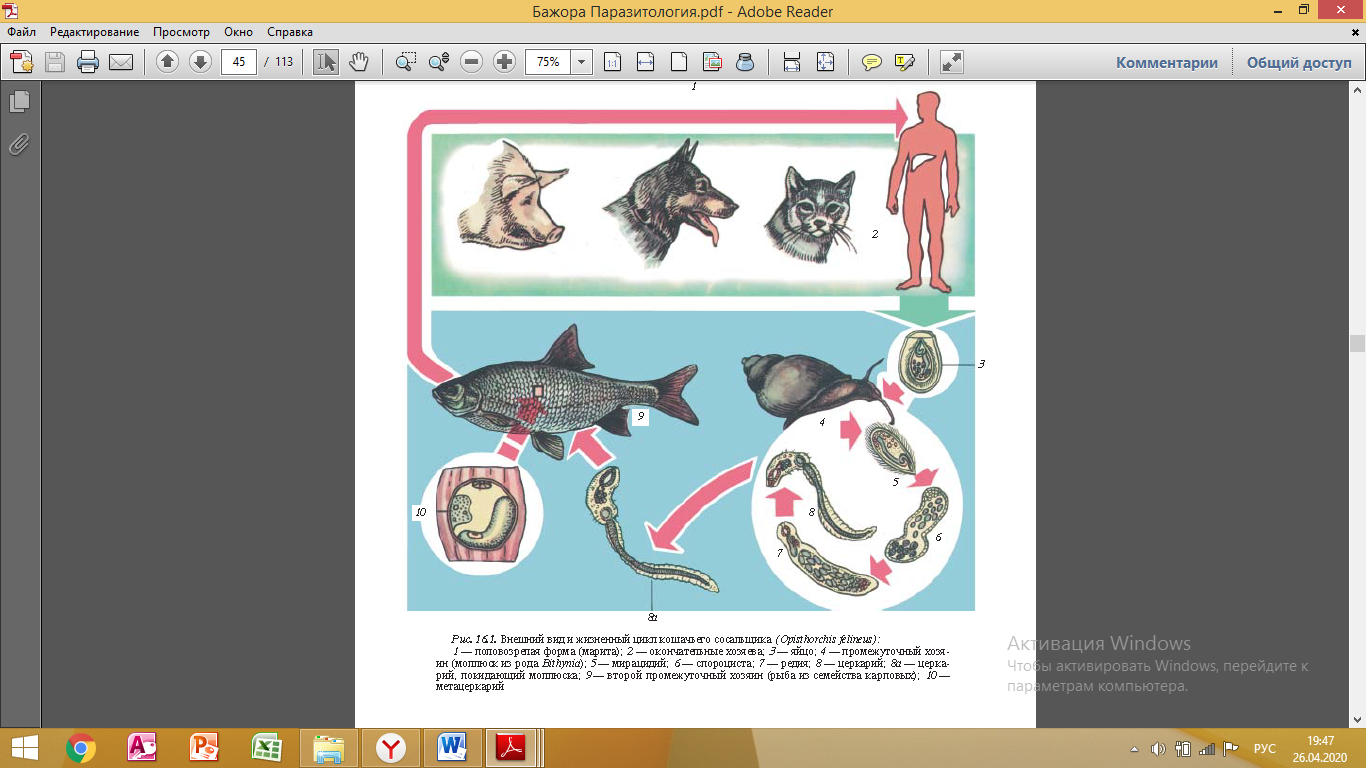Click the snapshot/convert images toolbar icon

tap(712, 62)
